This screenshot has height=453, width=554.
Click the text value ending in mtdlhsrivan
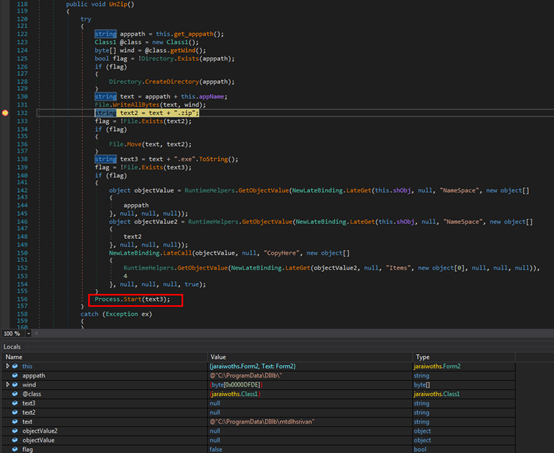click(262, 421)
